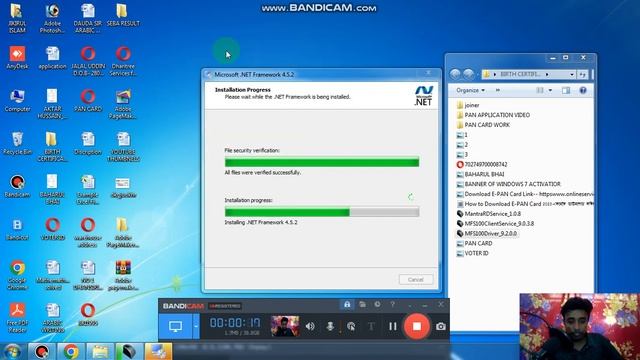Open VOTER ID Opera desktop icon
Screen dimensions: 640x360
tap(52, 229)
